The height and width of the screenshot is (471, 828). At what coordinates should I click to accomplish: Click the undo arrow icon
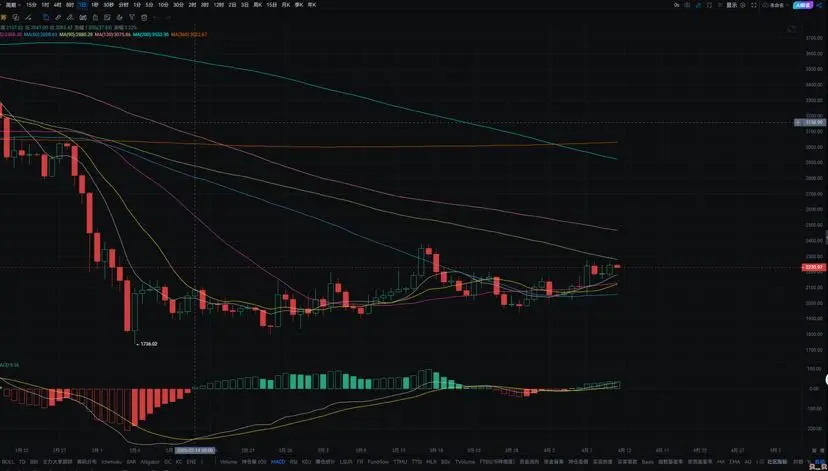156,17
